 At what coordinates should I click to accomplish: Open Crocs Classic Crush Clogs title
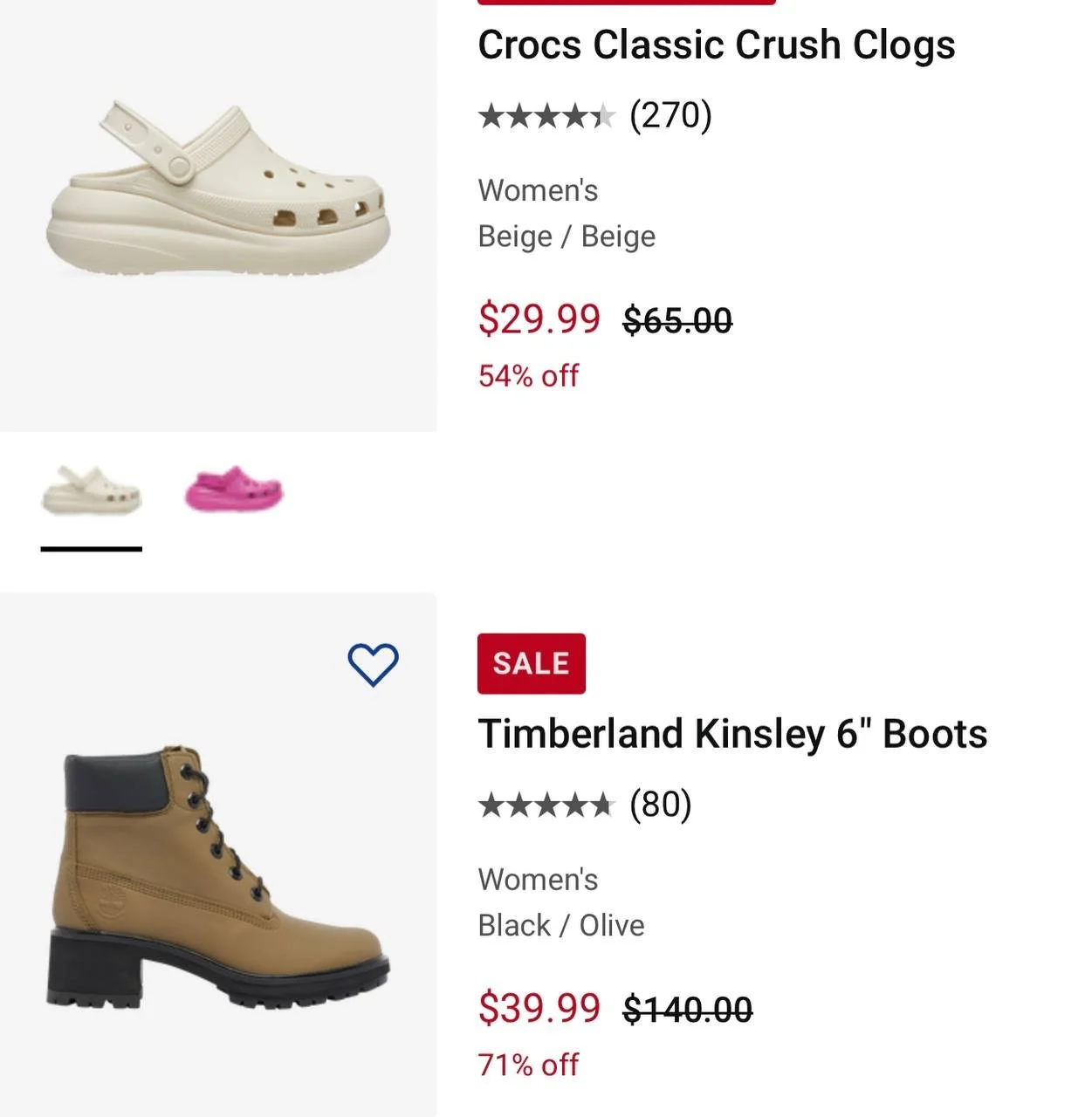point(716,45)
